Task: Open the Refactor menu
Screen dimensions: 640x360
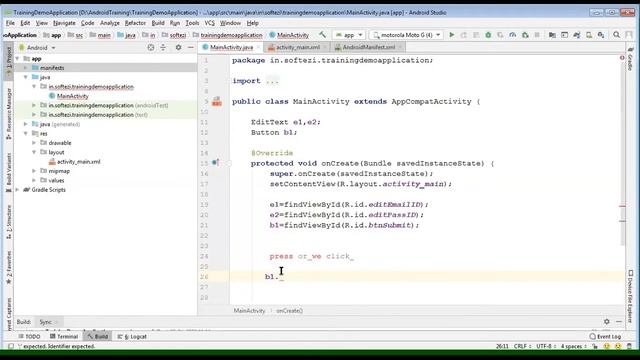Action: pyautogui.click(x=135, y=23)
